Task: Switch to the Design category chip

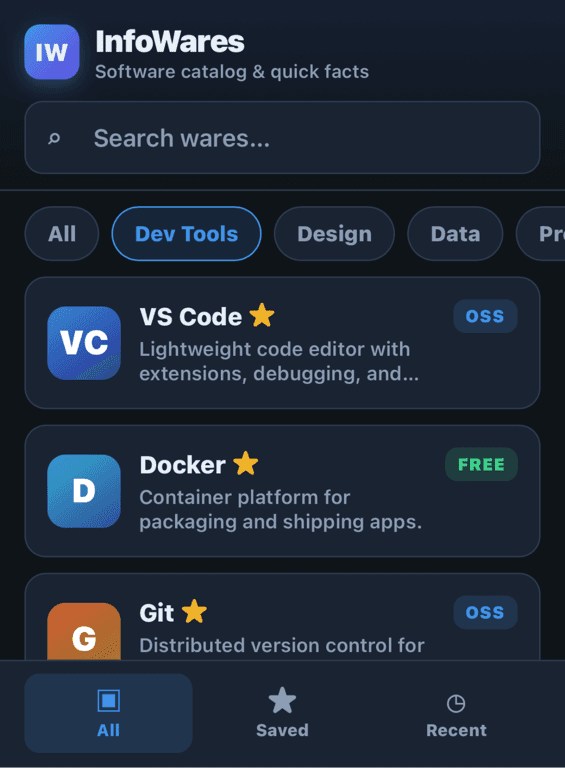Action: point(334,234)
